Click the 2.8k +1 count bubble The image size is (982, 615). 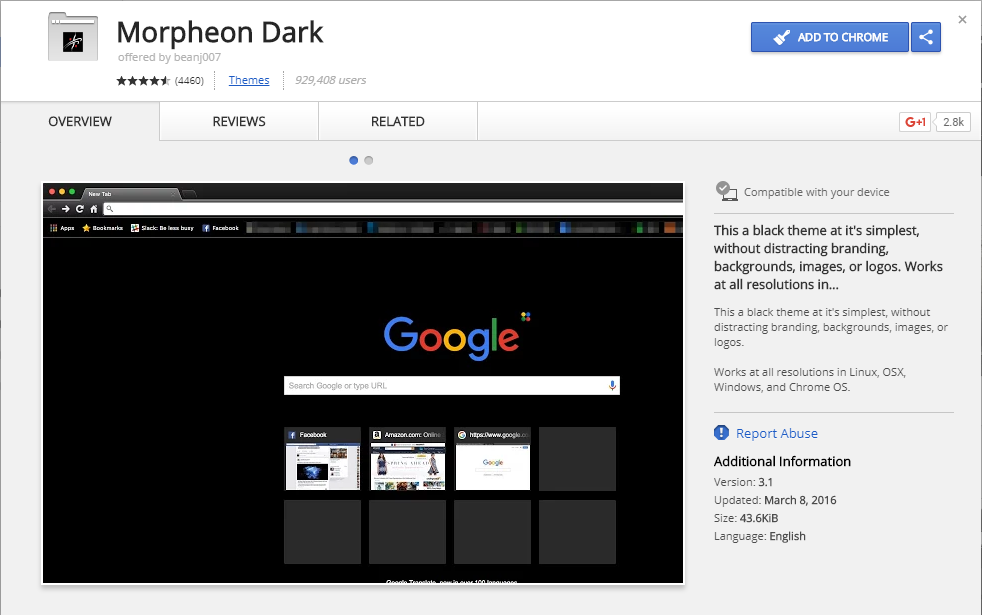click(953, 122)
